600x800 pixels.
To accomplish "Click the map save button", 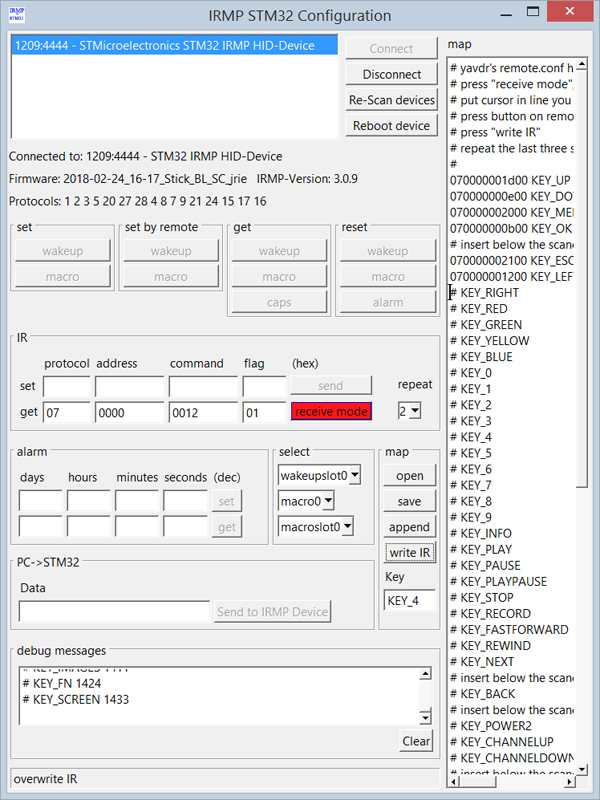I will pos(410,502).
